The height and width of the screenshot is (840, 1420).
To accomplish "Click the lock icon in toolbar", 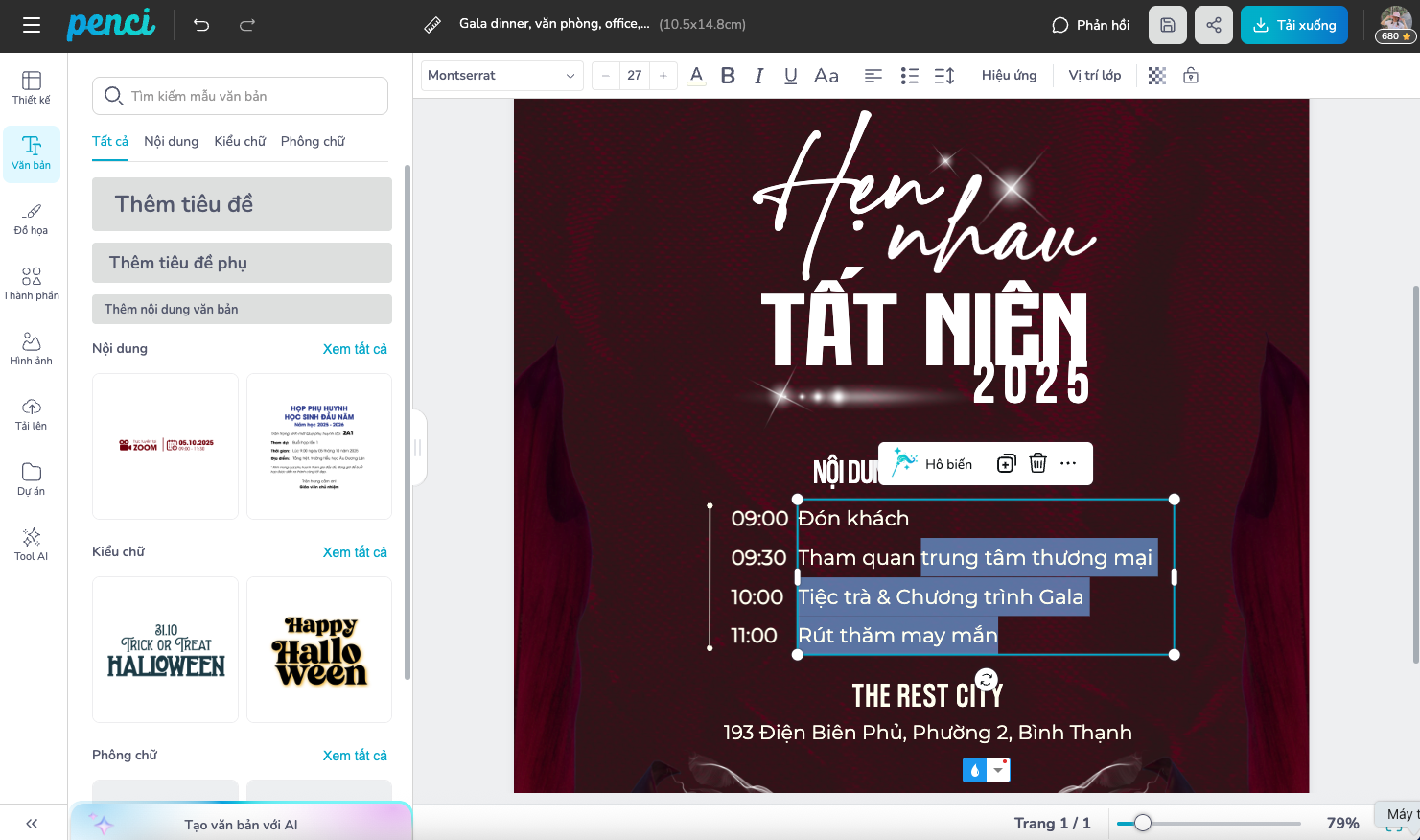I will point(1191,76).
